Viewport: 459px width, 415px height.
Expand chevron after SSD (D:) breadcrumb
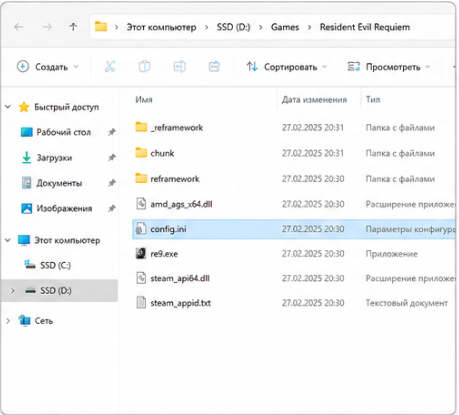tap(261, 27)
